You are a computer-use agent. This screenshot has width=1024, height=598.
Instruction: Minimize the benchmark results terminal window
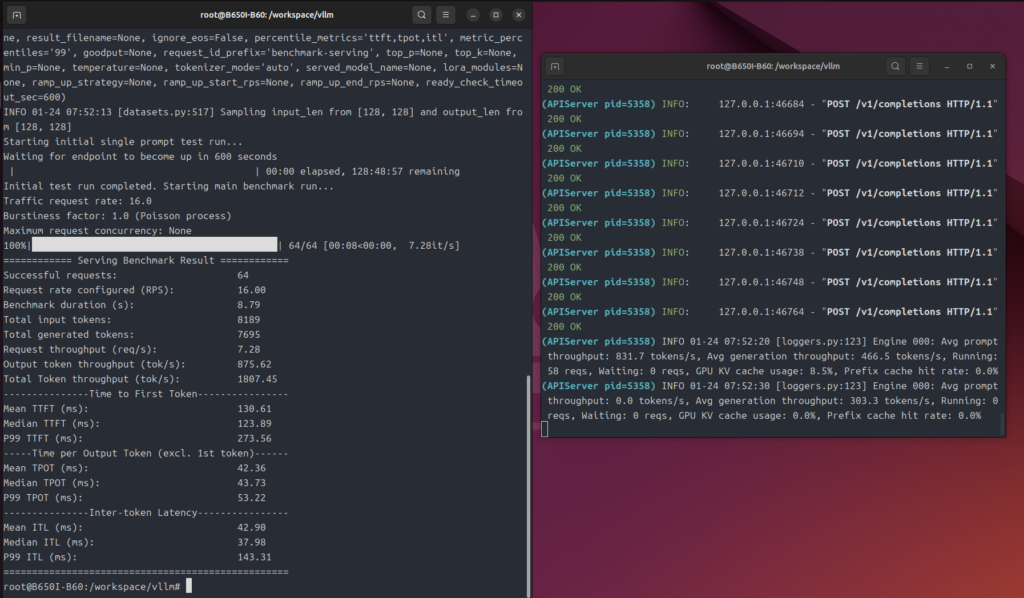click(471, 15)
